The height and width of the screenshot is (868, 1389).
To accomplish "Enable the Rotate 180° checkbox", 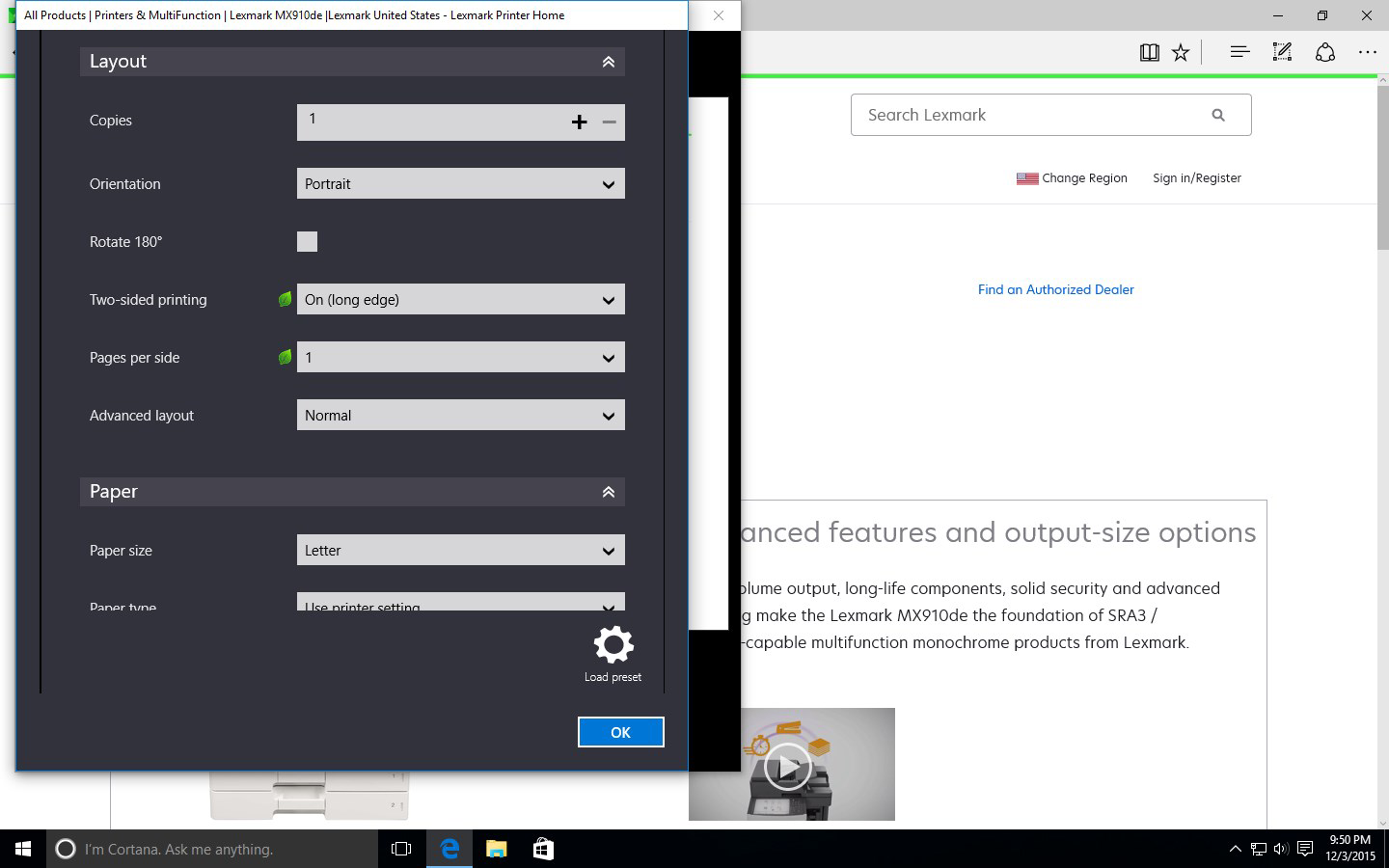I will click(307, 241).
